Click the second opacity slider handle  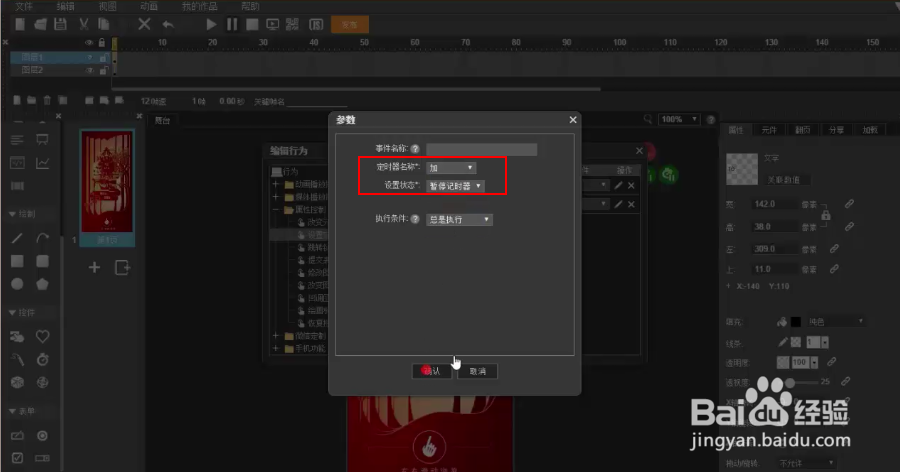[790, 382]
